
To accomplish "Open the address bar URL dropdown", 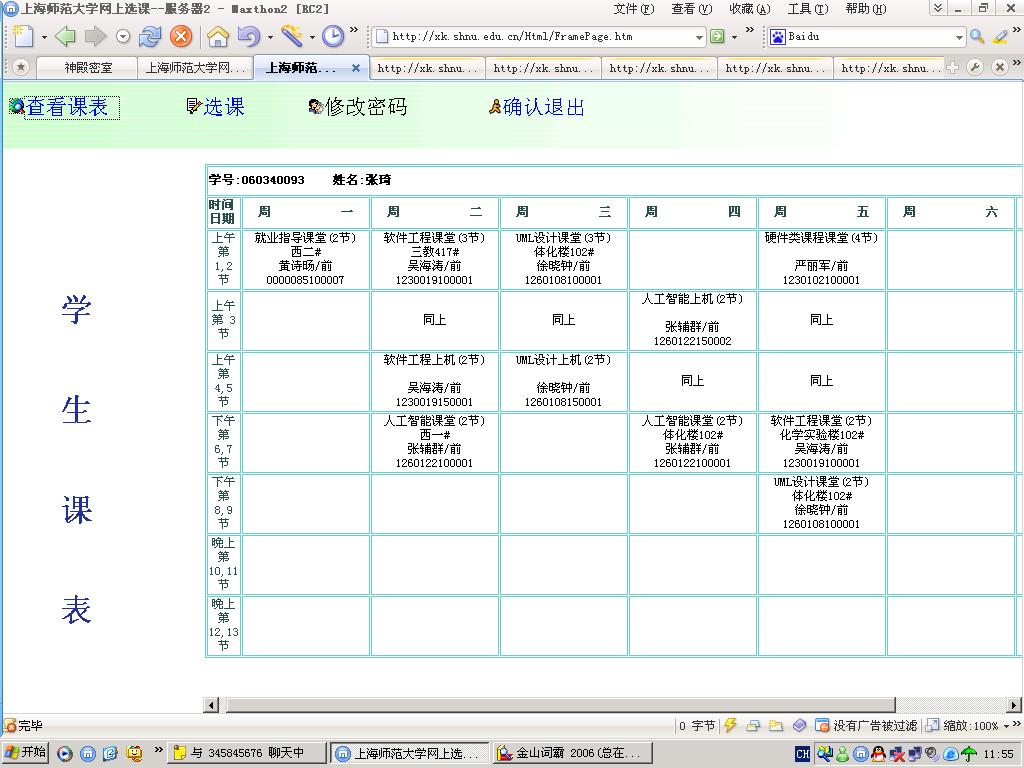I will pyautogui.click(x=699, y=37).
